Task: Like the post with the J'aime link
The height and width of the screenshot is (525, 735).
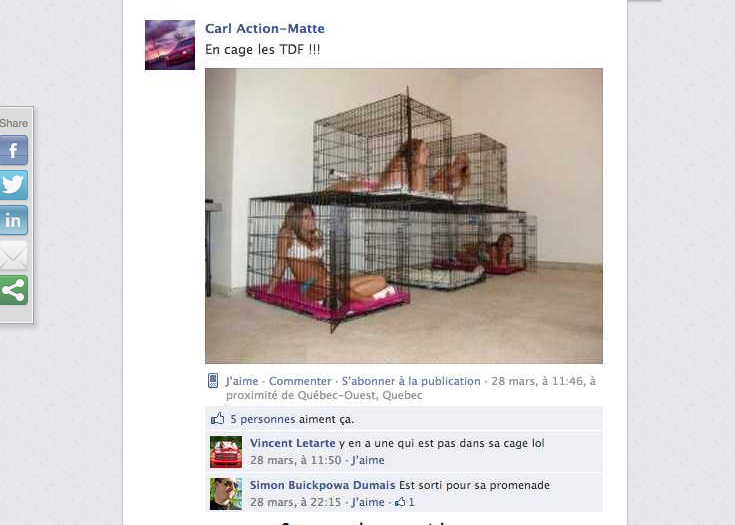Action: [x=242, y=381]
